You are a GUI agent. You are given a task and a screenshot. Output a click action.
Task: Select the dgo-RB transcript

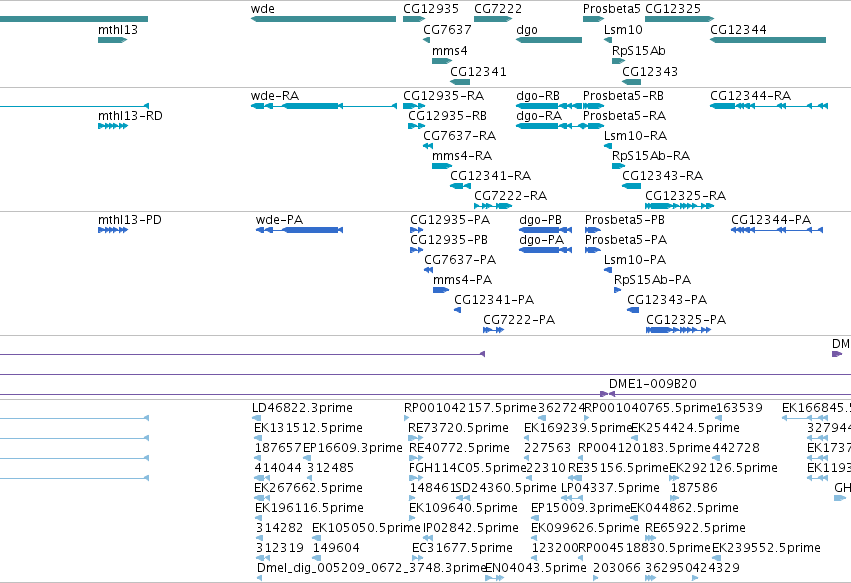point(549,106)
